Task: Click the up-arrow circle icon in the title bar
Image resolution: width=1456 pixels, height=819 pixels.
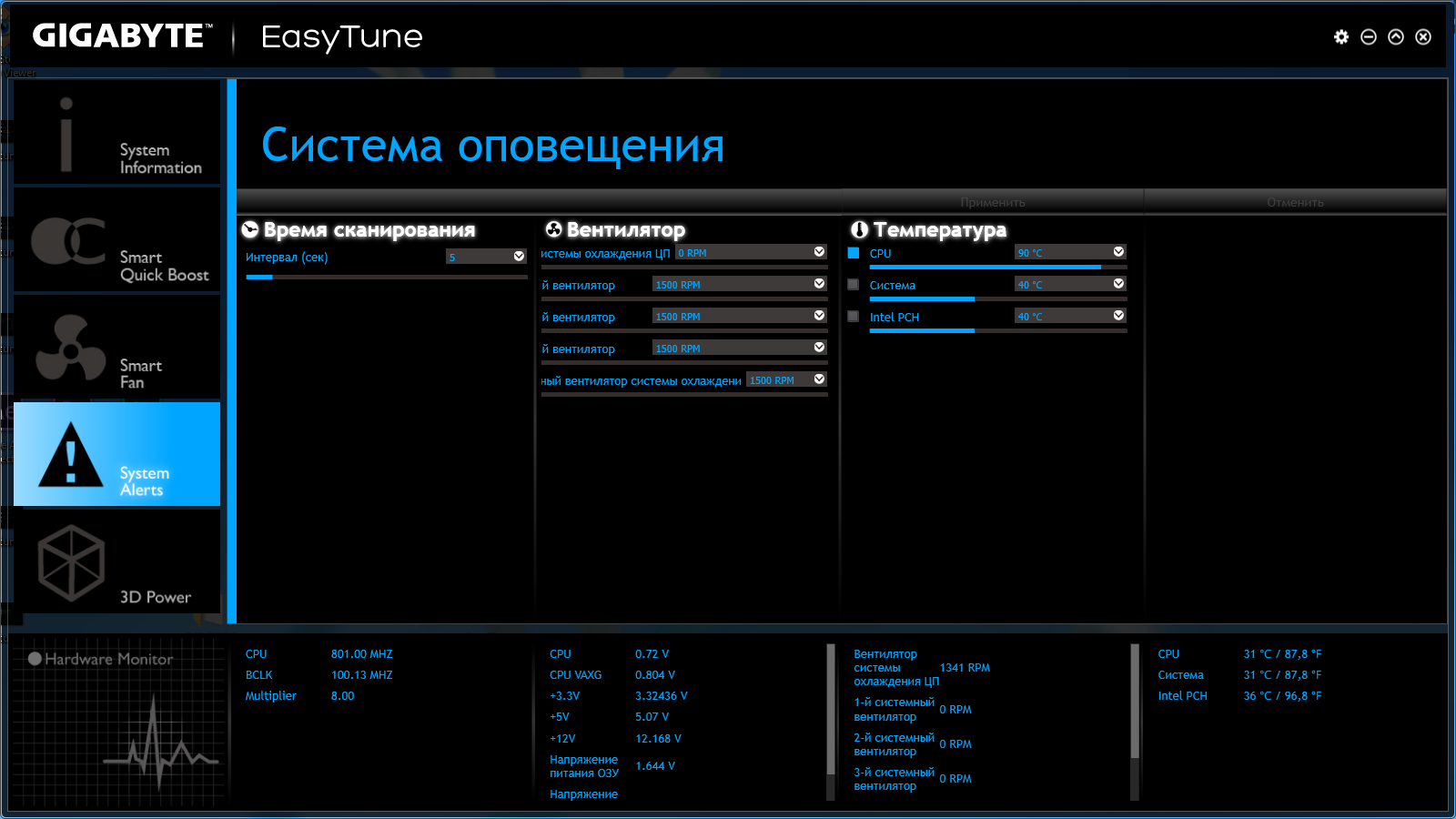Action: pyautogui.click(x=1396, y=36)
